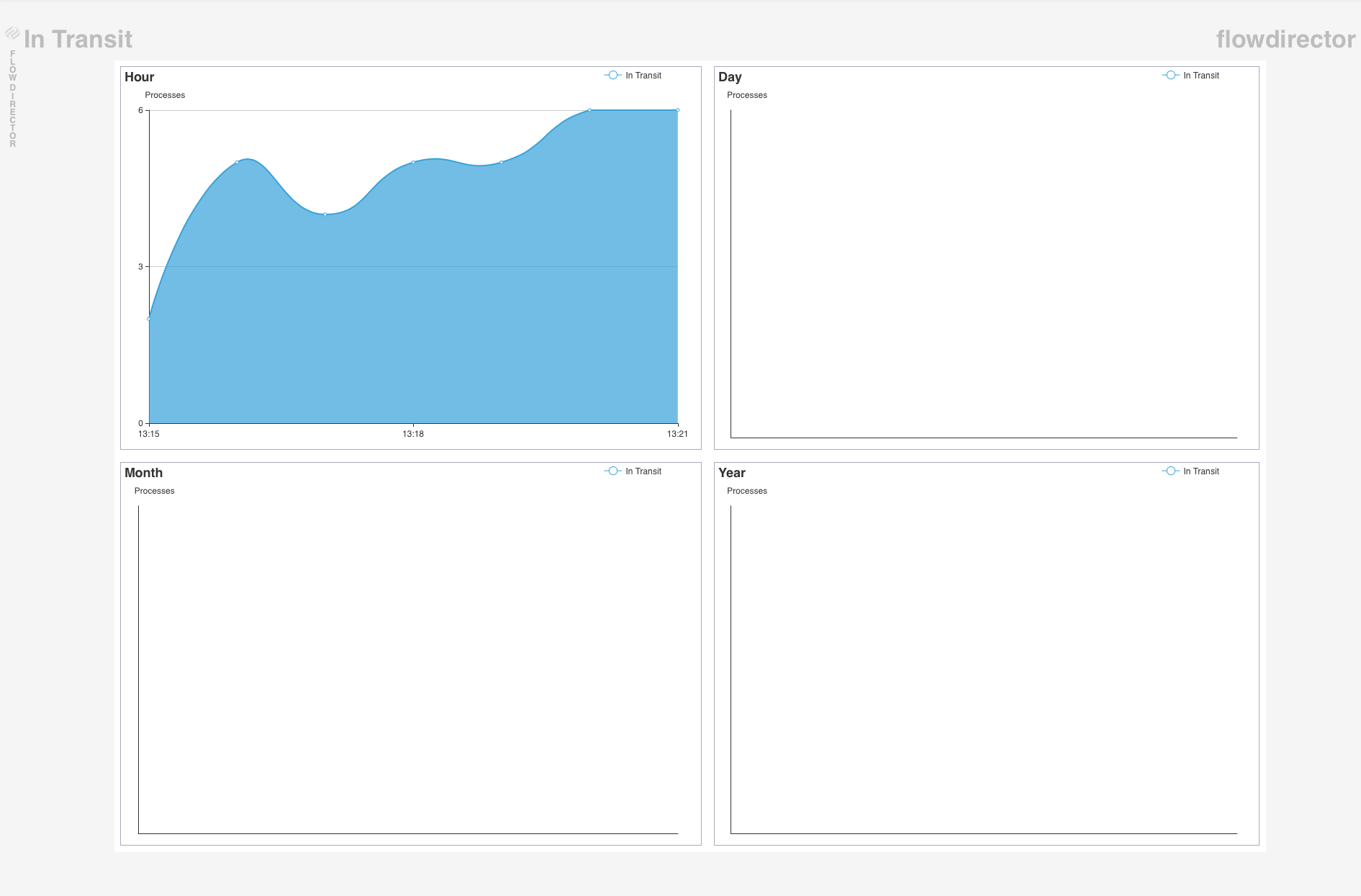This screenshot has width=1361, height=896.
Task: Click the In Transit page heading
Action: 78,40
